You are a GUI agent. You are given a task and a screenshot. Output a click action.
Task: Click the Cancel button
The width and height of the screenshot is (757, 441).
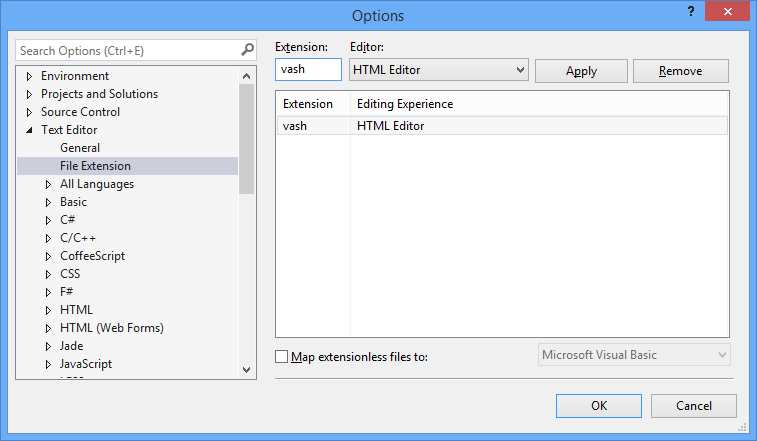694,406
